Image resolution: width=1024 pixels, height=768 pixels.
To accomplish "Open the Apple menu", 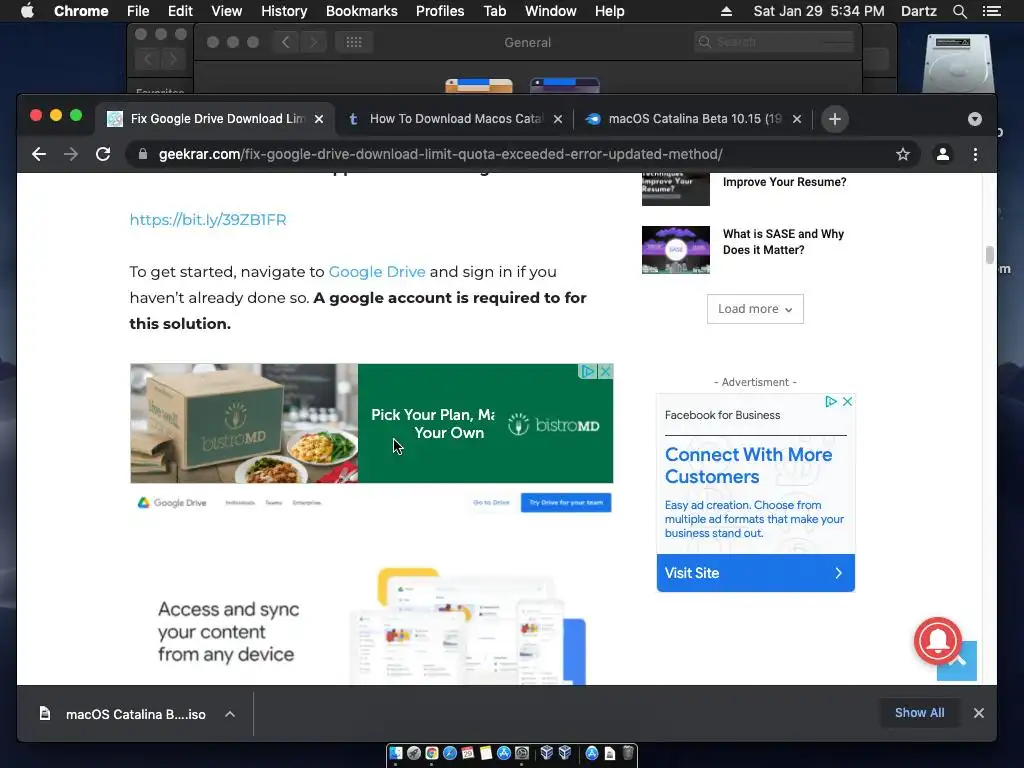I will 27,11.
